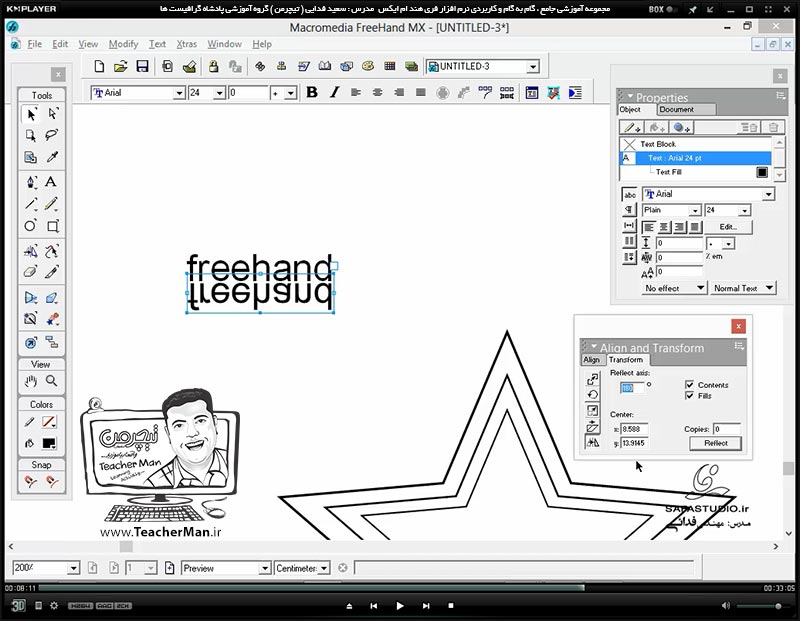Select the Zoom magnifier tool
800x621 pixels.
[x=52, y=381]
